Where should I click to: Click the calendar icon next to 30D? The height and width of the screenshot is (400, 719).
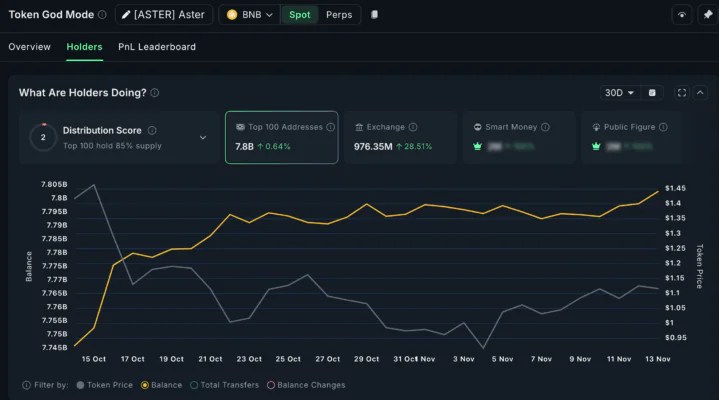[652, 93]
